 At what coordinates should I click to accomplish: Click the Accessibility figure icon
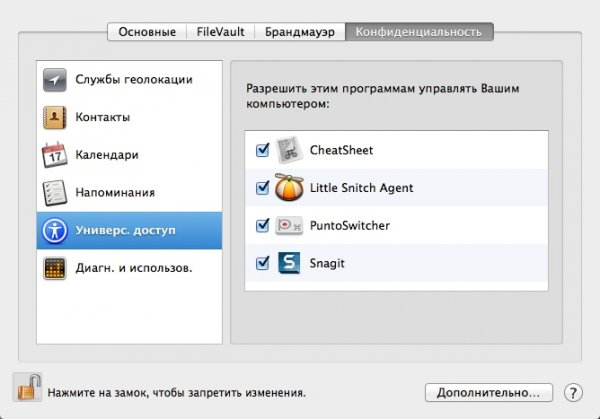point(54,230)
